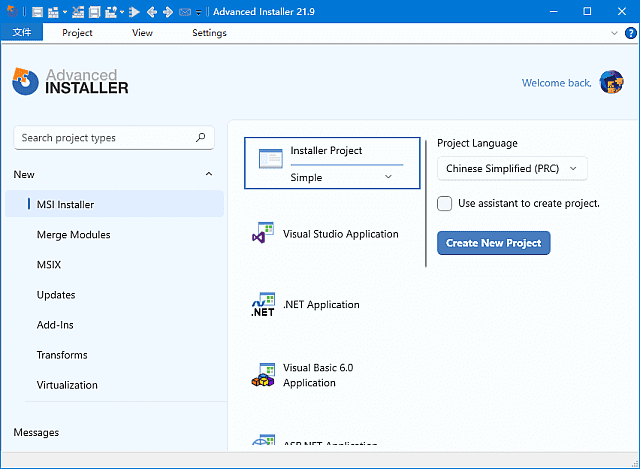The width and height of the screenshot is (640, 469).
Task: Open Help via the blue question icon
Action: tap(631, 33)
